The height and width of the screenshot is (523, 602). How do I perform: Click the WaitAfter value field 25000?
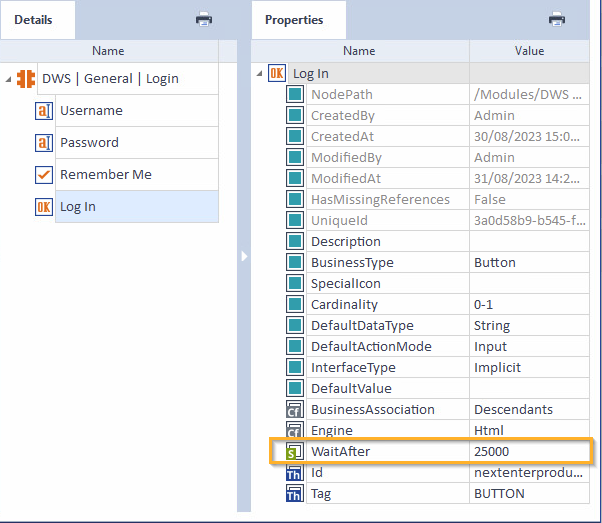tap(495, 452)
